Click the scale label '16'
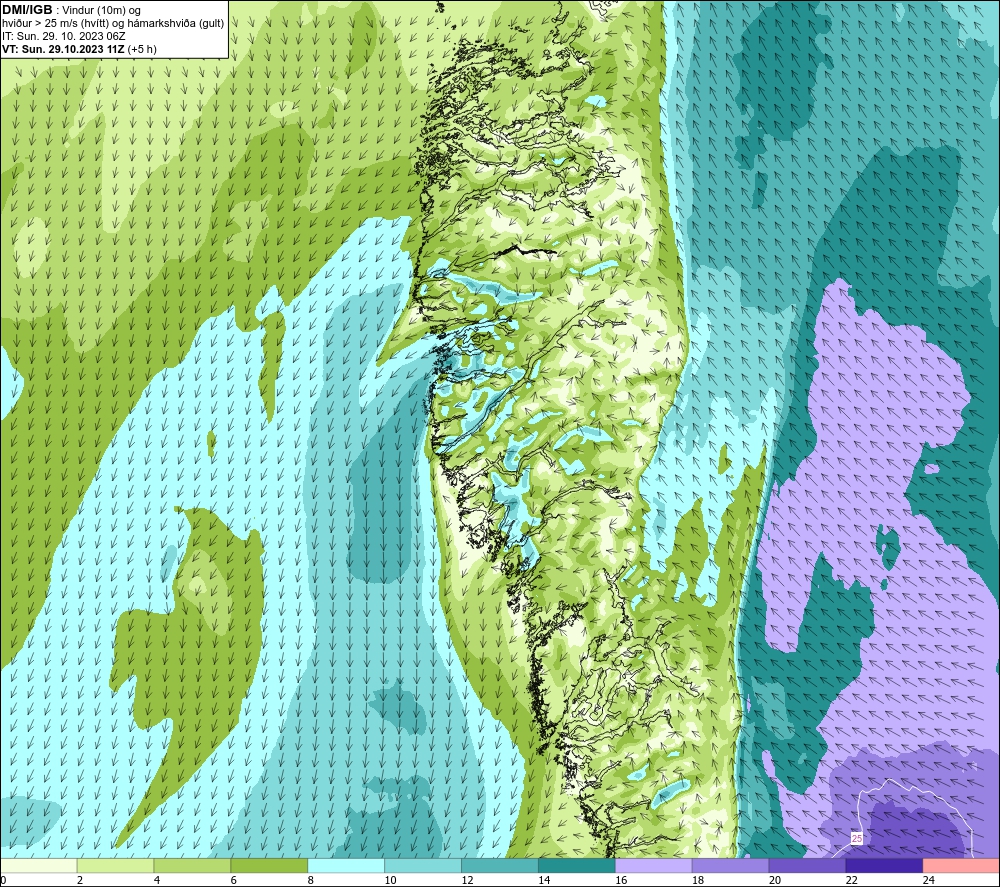Viewport: 1000px width, 887px height. click(x=621, y=880)
